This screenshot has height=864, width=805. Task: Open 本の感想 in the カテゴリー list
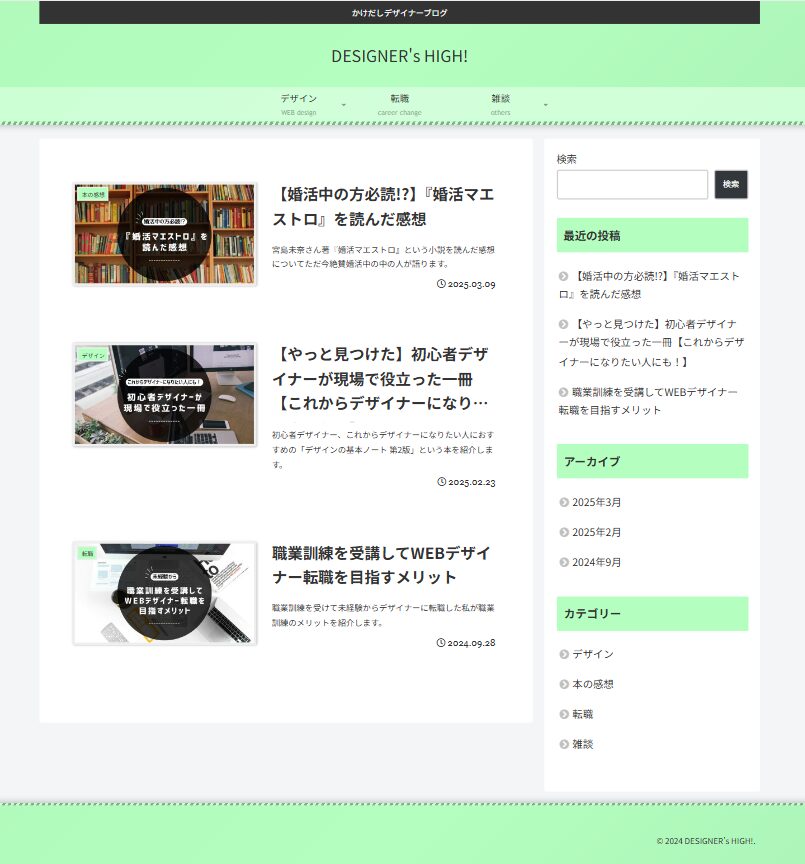pos(592,684)
